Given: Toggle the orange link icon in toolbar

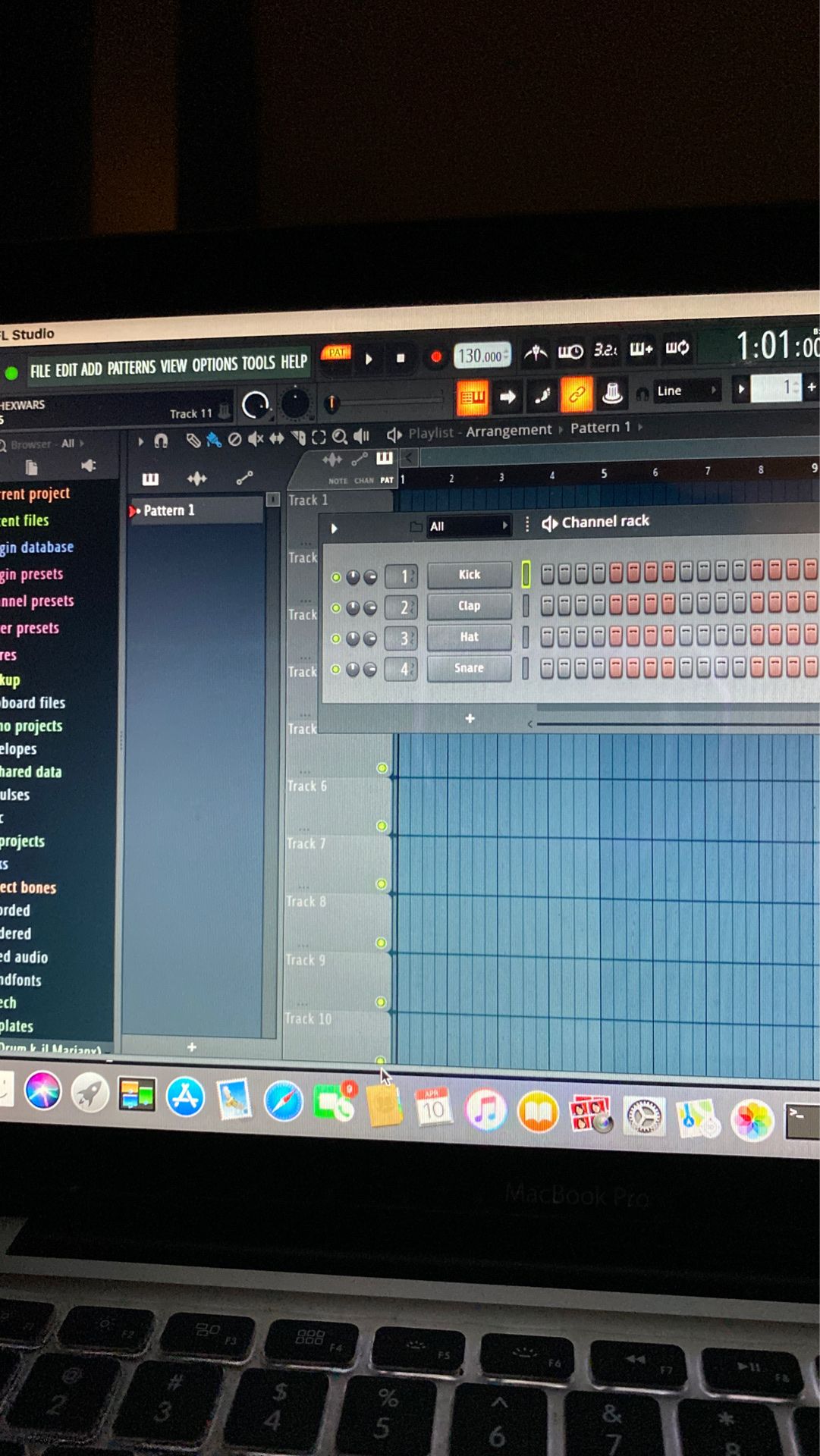Looking at the screenshot, I should [x=577, y=394].
